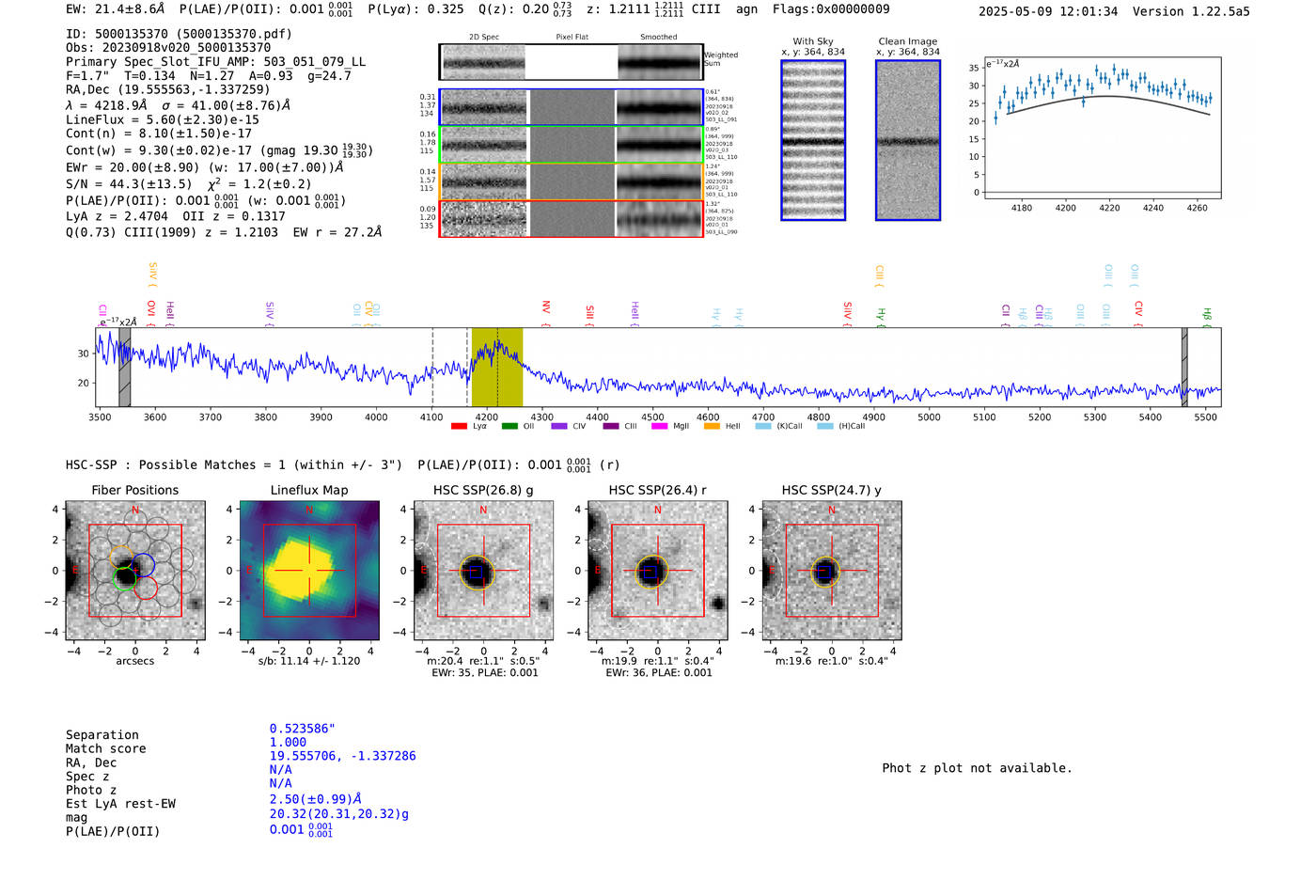Screen dimensions: 1316x896
Task: Click the yellow highlighted band in the spectrum
Action: click(497, 368)
